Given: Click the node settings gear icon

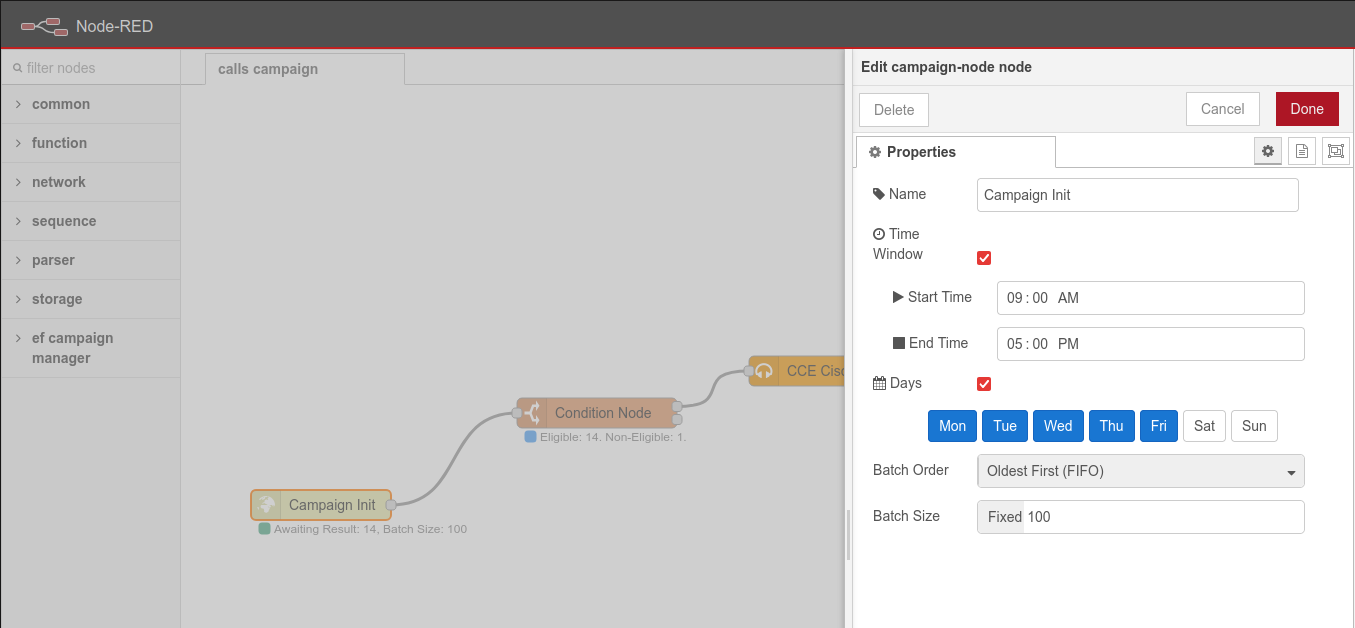Looking at the screenshot, I should click(1268, 151).
